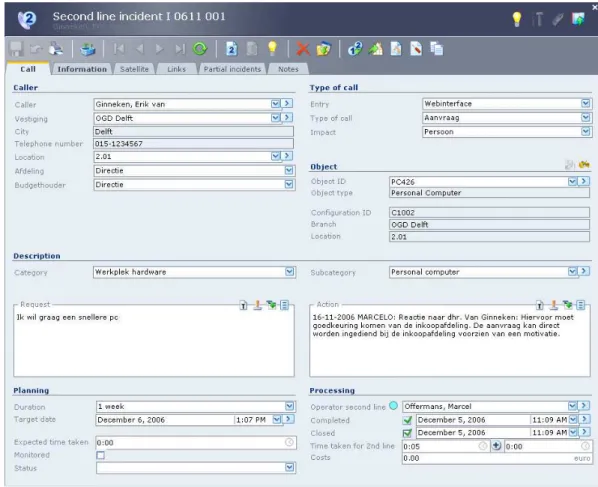Go to first record arrow icon
Image resolution: width=598 pixels, height=487 pixels.
119,49
